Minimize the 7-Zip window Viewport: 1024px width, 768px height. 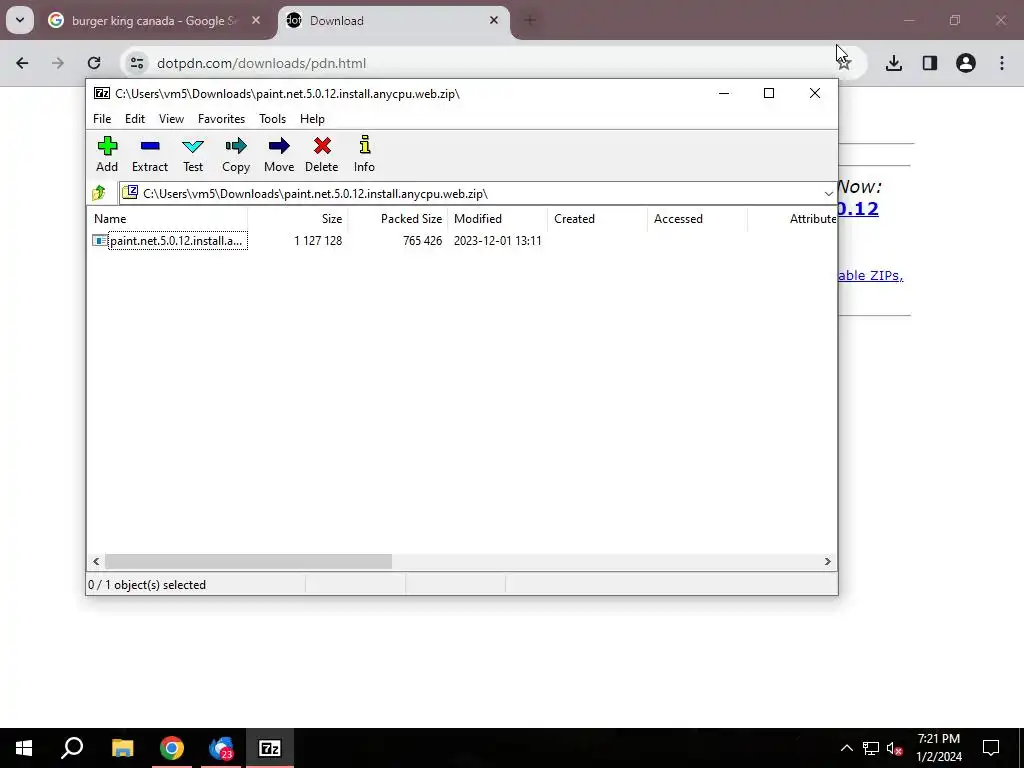coord(724,93)
